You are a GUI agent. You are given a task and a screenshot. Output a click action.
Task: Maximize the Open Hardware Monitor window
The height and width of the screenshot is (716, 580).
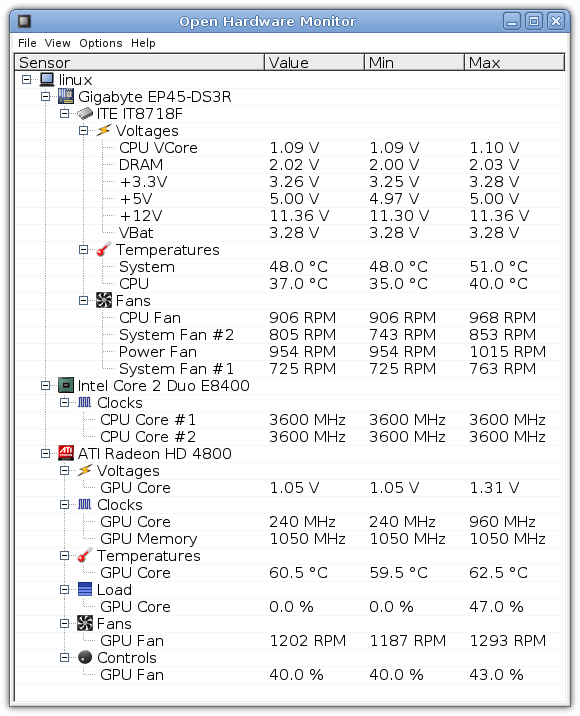point(534,21)
